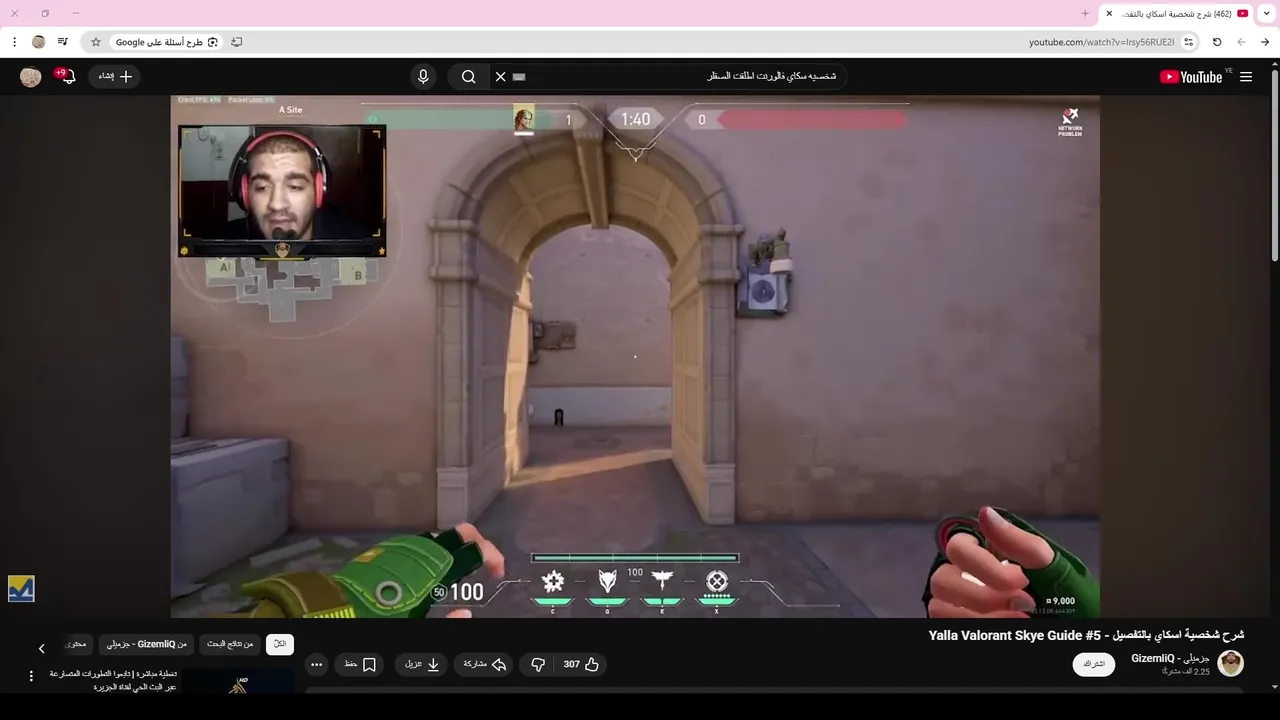Switch to the YouTube video tab

coord(1177,13)
